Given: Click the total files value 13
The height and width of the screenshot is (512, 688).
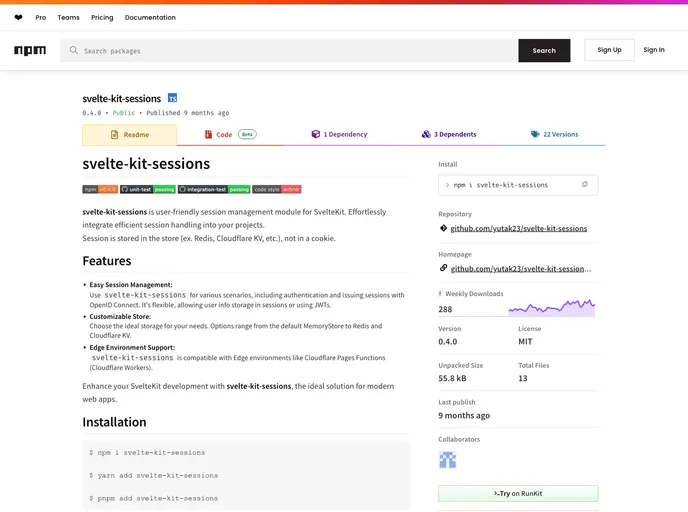Looking at the screenshot, I should 523,378.
